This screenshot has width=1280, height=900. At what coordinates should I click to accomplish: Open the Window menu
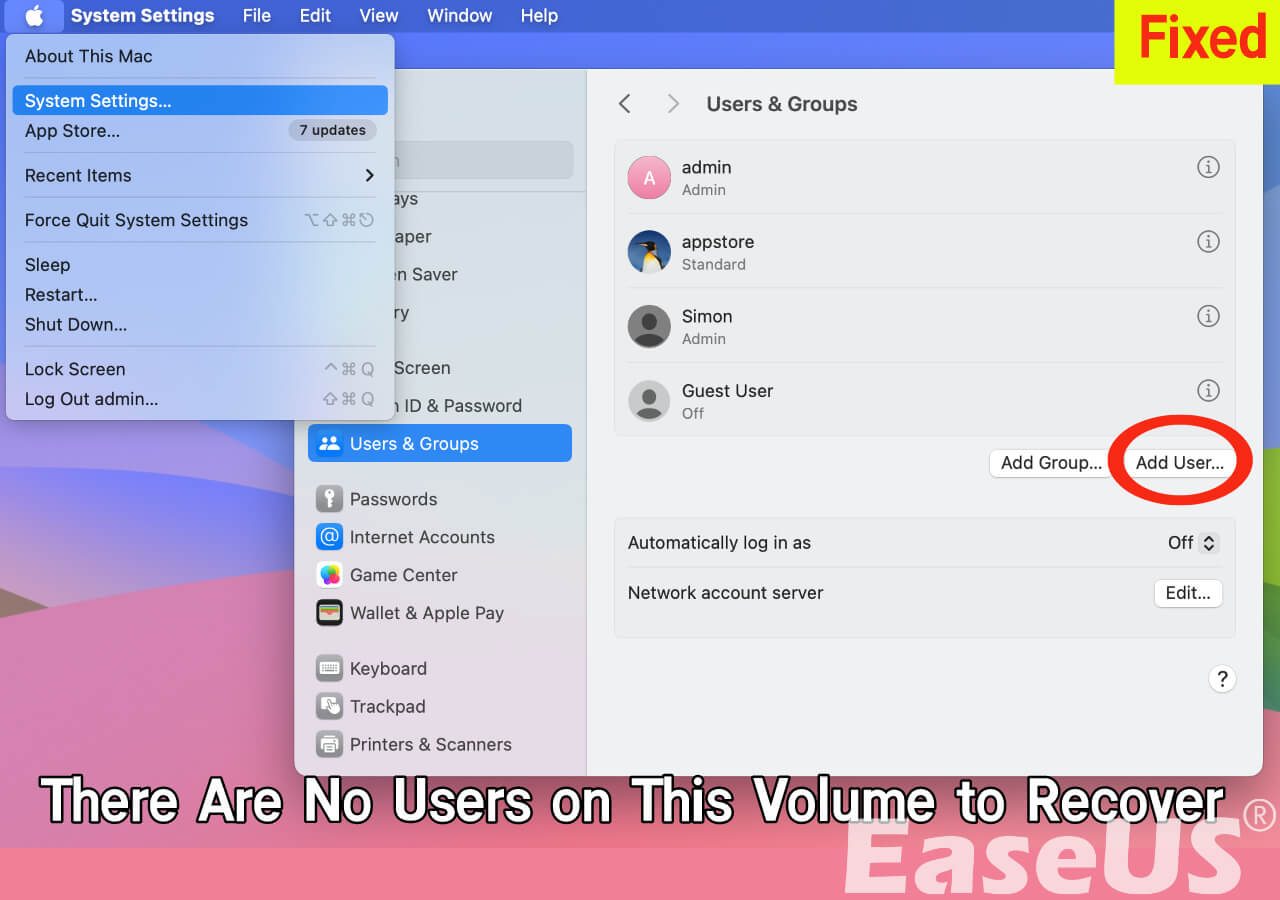pyautogui.click(x=459, y=15)
